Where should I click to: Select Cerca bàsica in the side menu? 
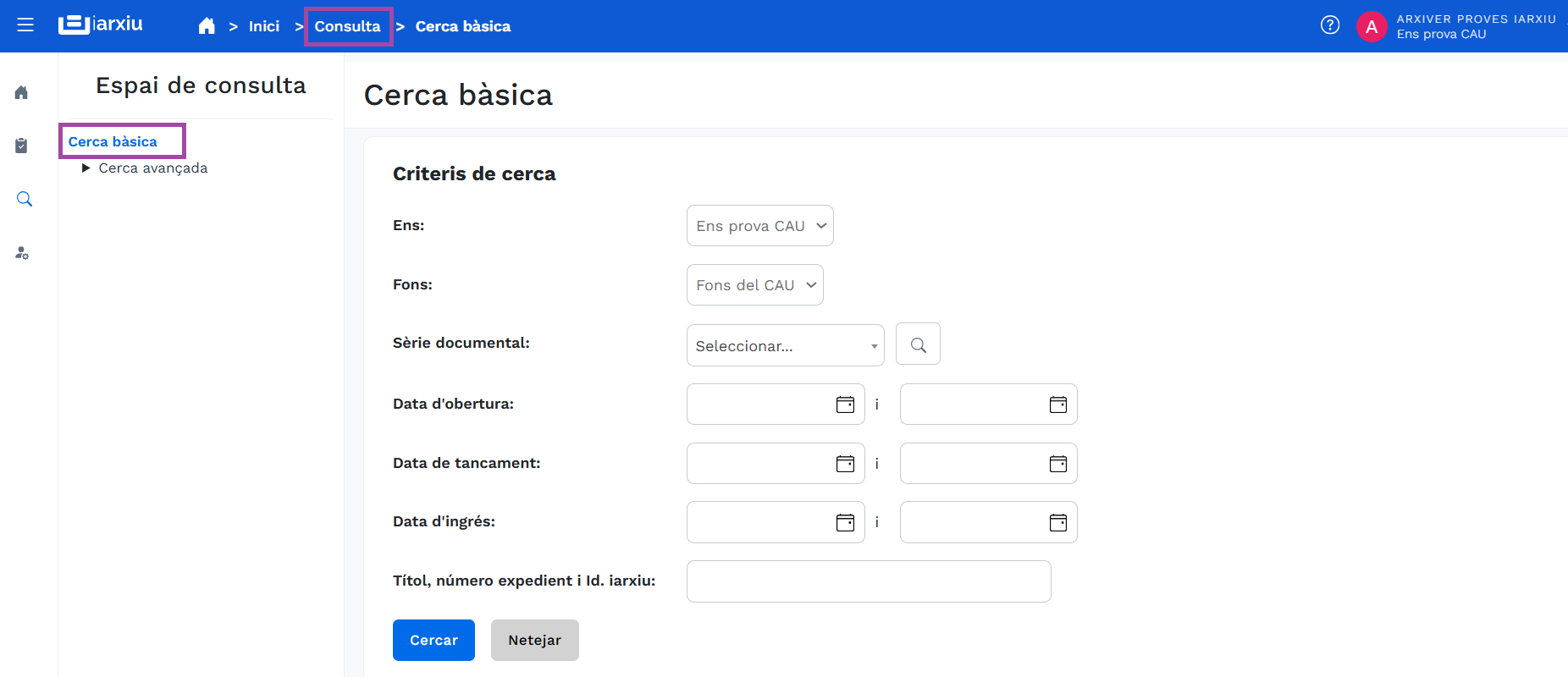point(113,141)
